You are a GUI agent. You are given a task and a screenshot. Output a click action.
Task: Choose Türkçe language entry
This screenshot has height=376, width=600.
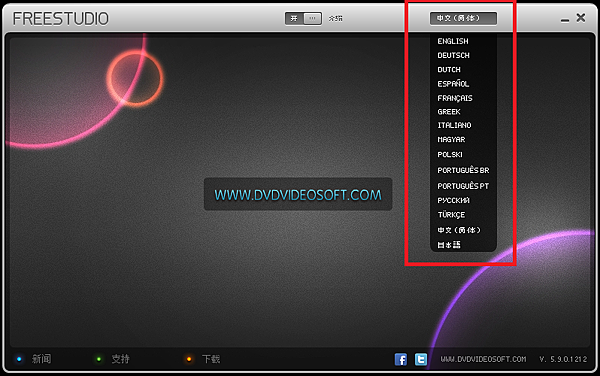point(452,215)
